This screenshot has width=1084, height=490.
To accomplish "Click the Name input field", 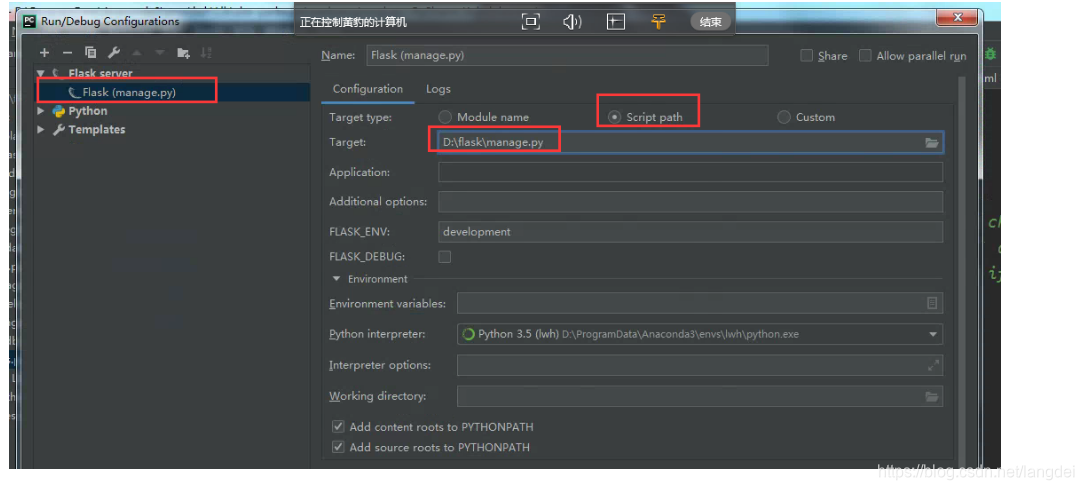I will coord(567,55).
